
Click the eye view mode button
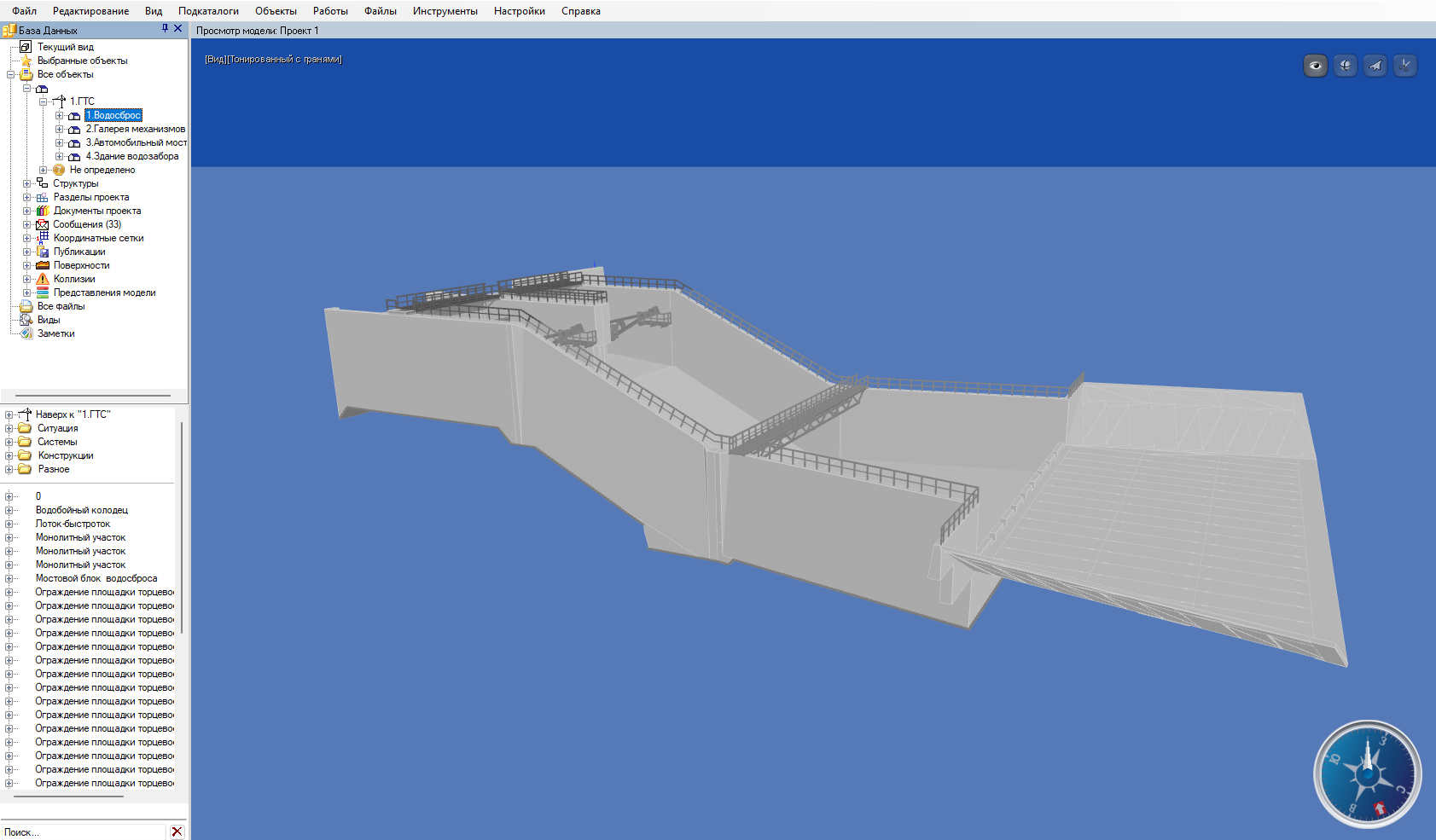tap(1315, 66)
